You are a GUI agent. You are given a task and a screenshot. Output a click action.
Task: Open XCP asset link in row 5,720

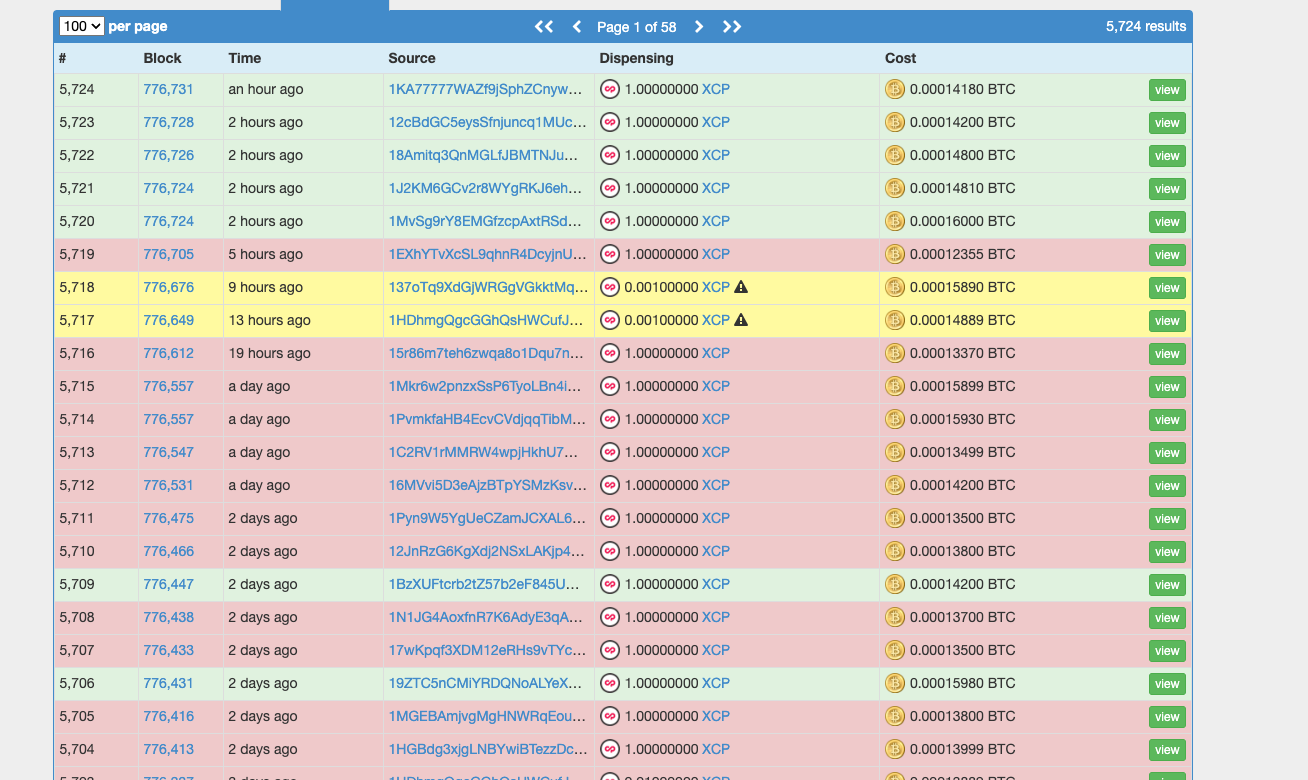(716, 221)
